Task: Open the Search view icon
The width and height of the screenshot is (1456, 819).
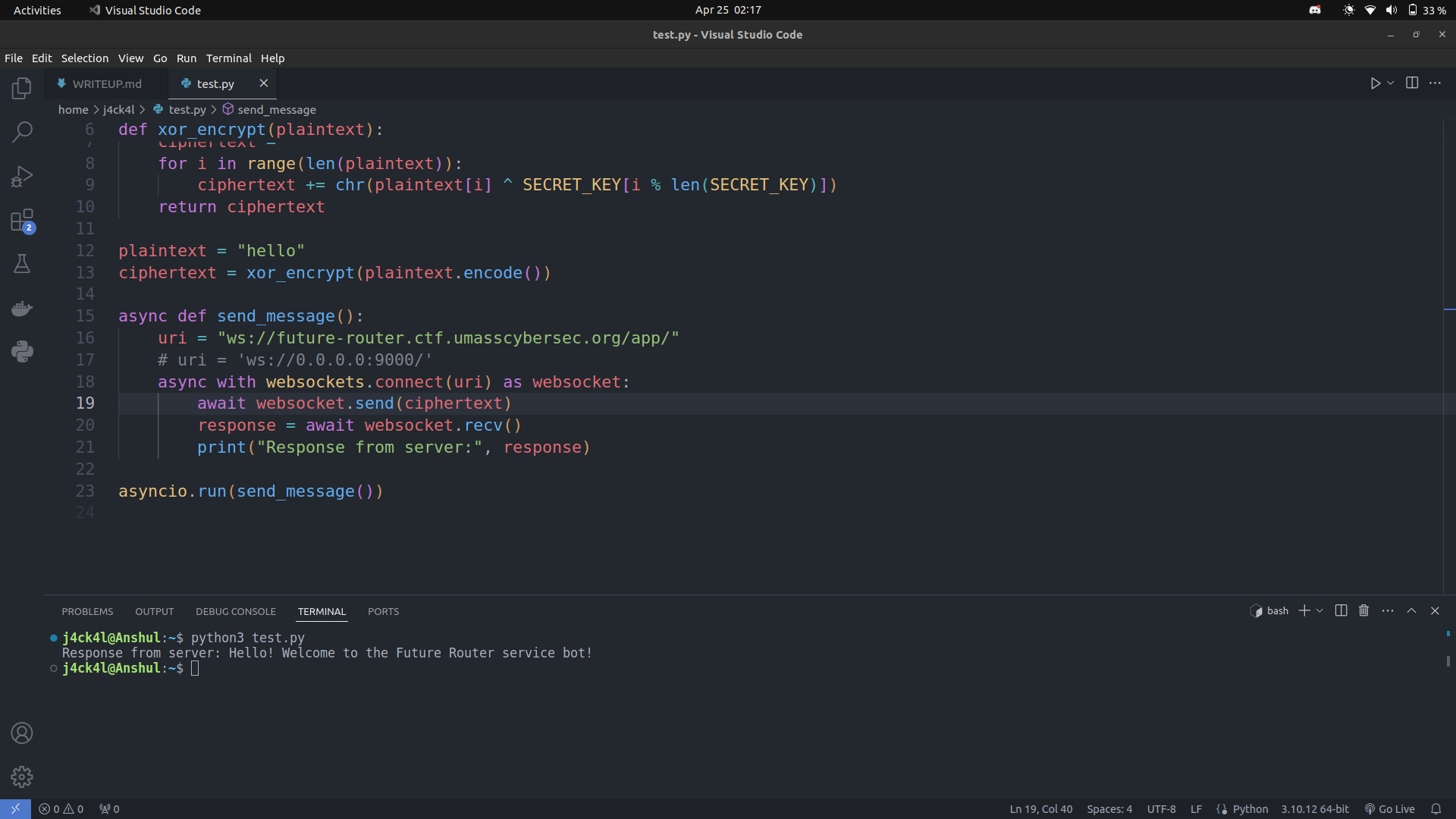Action: click(x=22, y=132)
